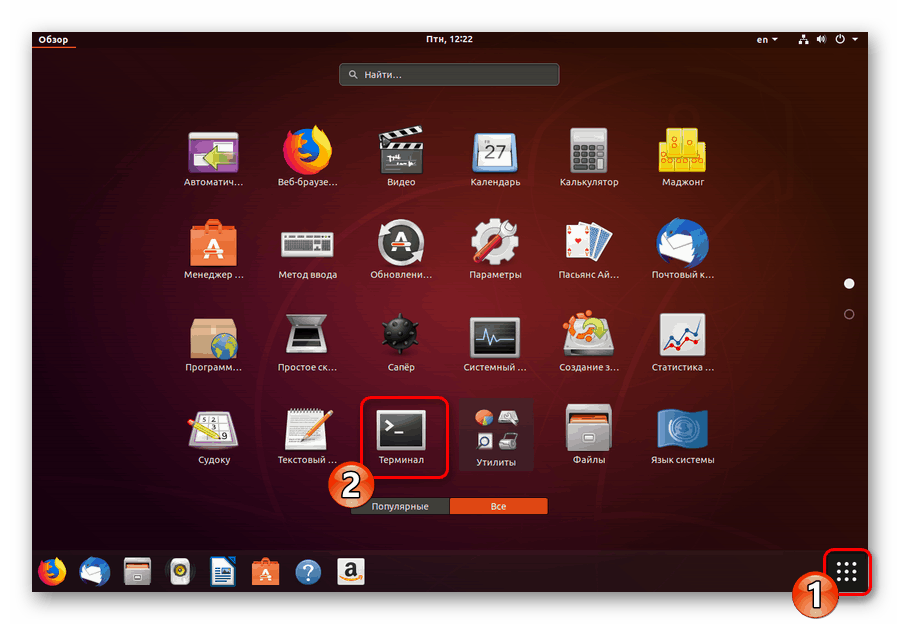
Task: Open the Автоматич... backup app
Action: coord(213,158)
